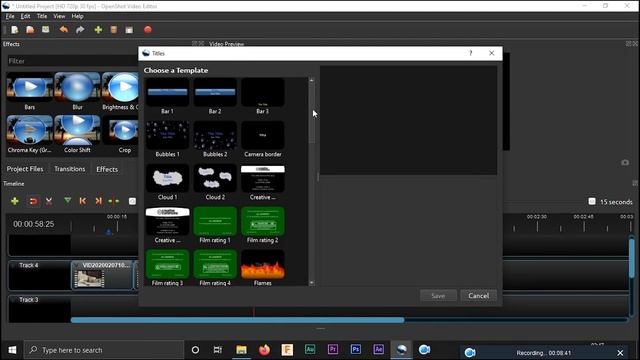This screenshot has width=640, height=360.
Task: Click the center timeline on playhead icon
Action: pyautogui.click(x=114, y=201)
